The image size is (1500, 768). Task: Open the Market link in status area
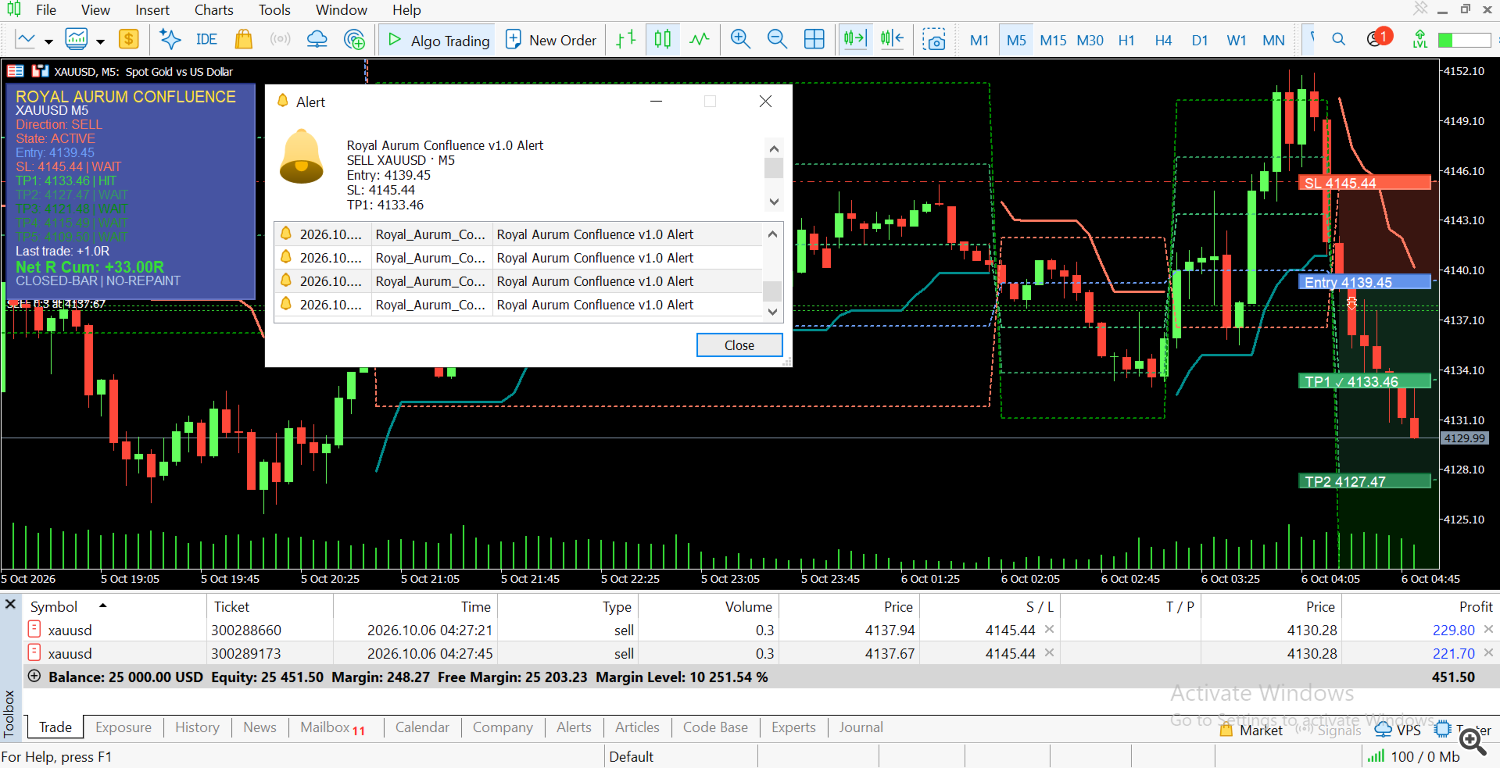tap(1251, 730)
